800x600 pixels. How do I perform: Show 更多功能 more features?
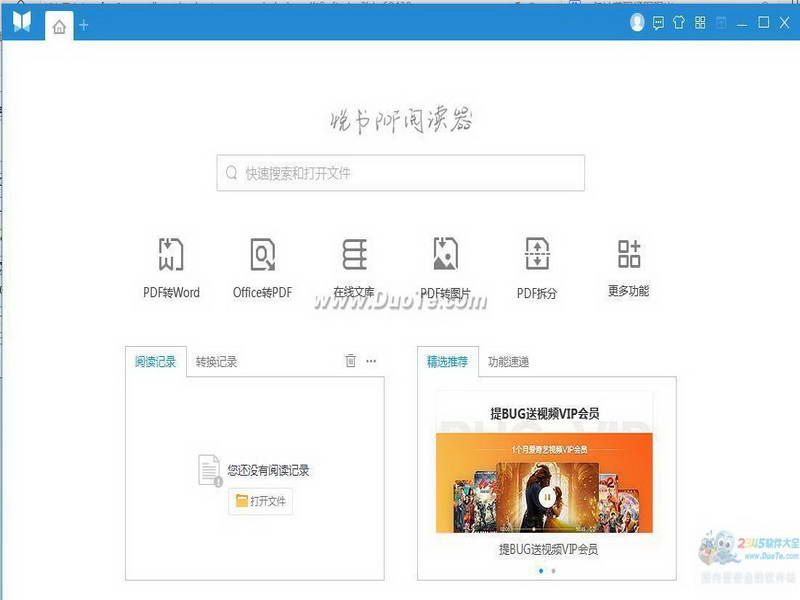pyautogui.click(x=629, y=268)
